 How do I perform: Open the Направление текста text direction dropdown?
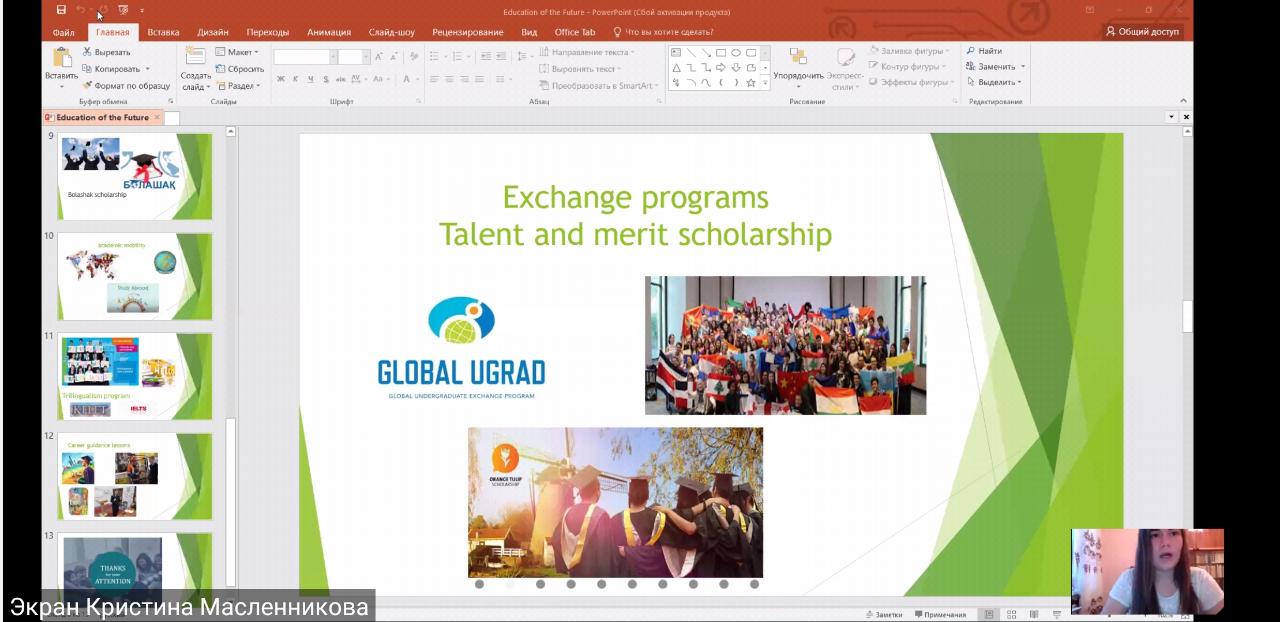[587, 52]
